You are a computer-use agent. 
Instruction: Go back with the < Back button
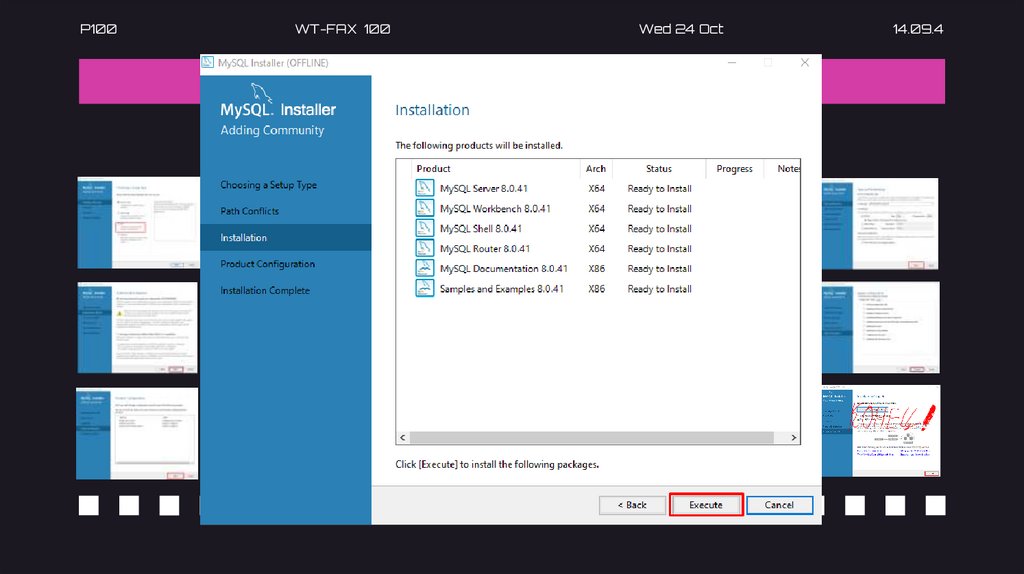[632, 505]
